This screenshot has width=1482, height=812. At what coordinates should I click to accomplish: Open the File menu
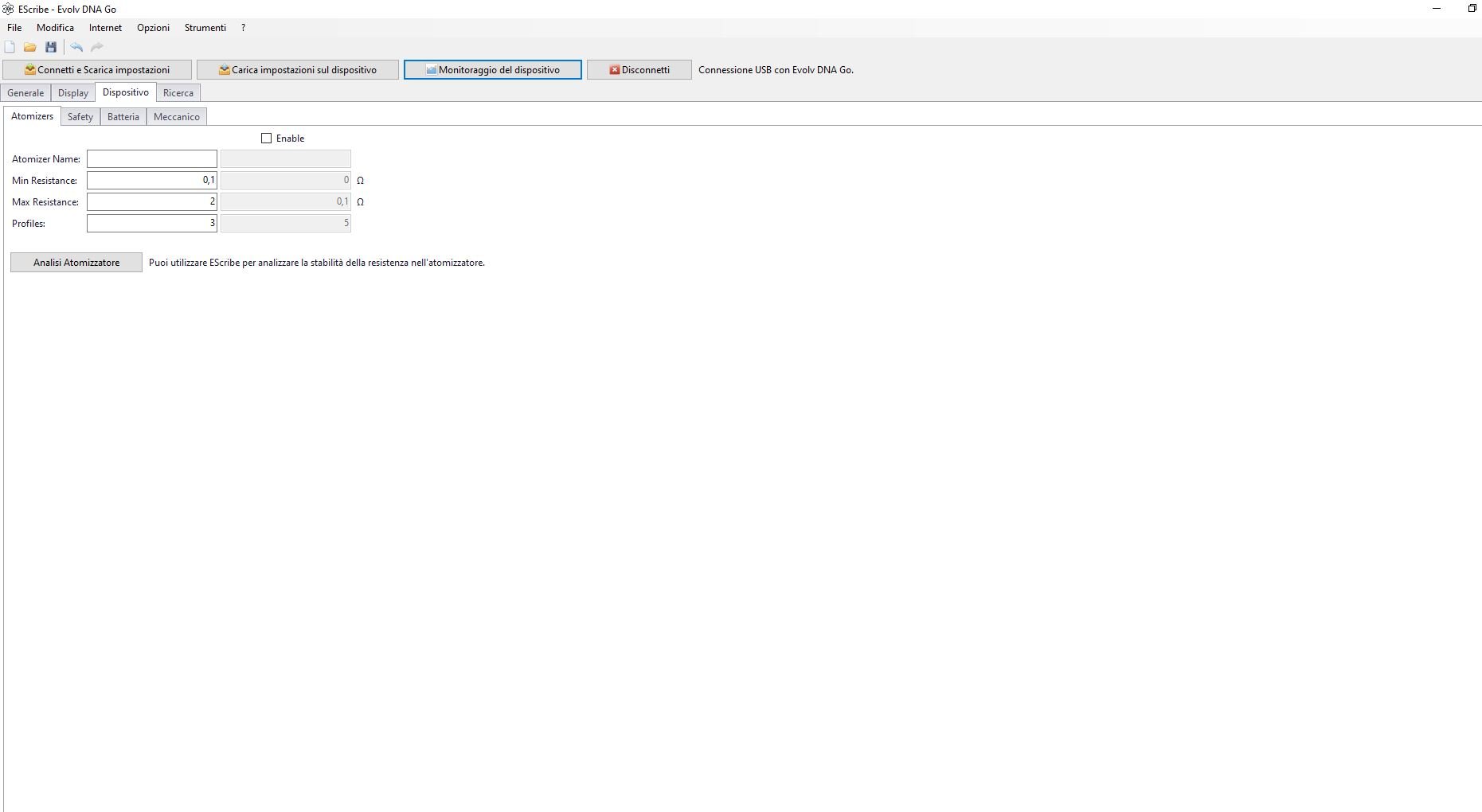(14, 28)
